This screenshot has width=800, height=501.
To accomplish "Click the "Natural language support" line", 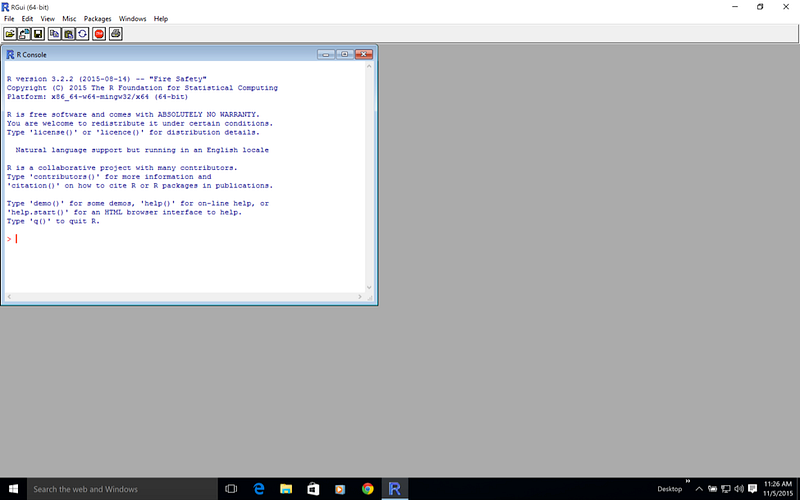I will click(x=142, y=150).
